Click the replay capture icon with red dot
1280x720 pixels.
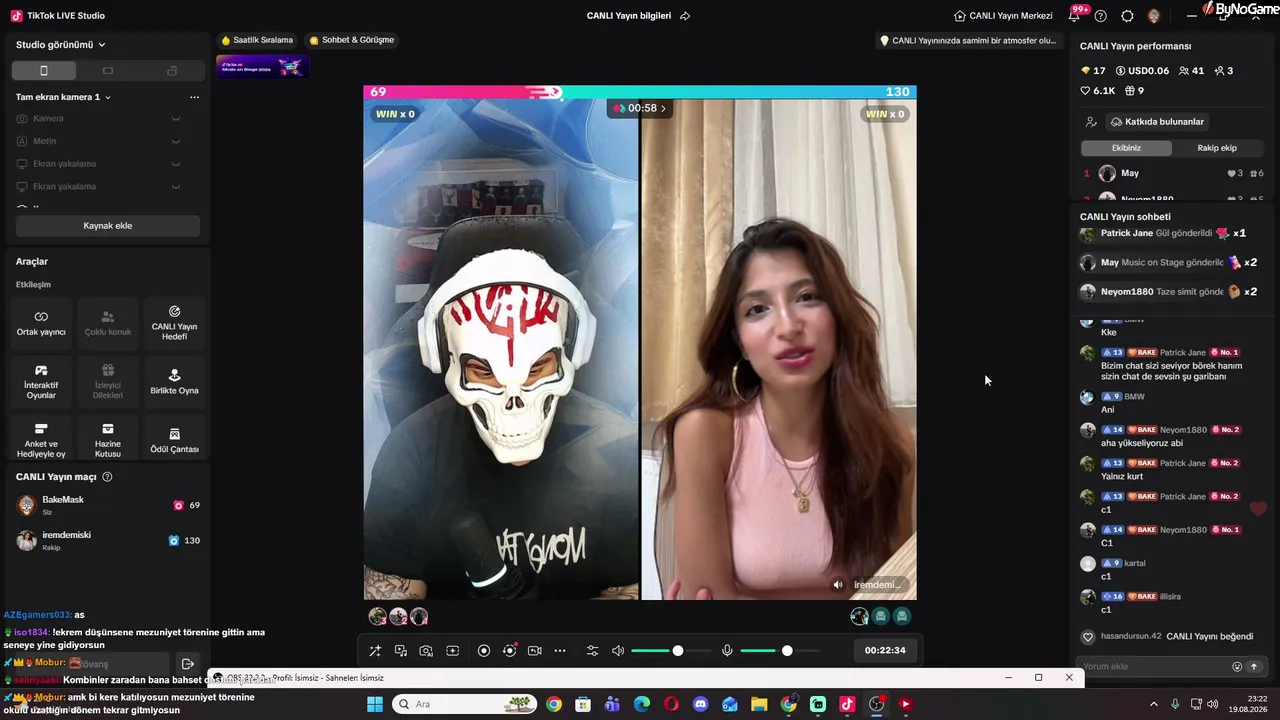pyautogui.click(x=510, y=651)
